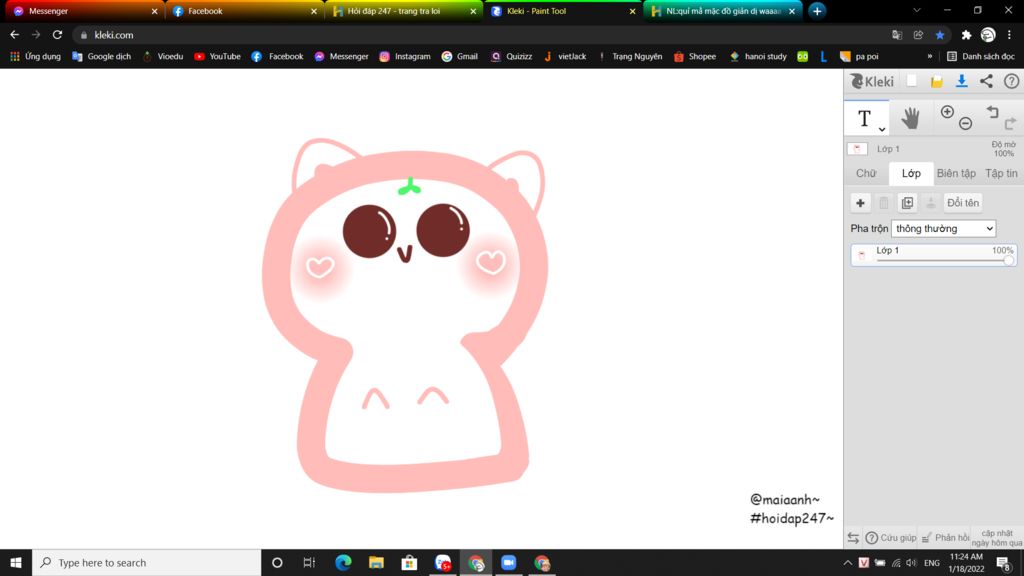Create a new image in Kleki
1024x576 pixels.
pos(912,81)
